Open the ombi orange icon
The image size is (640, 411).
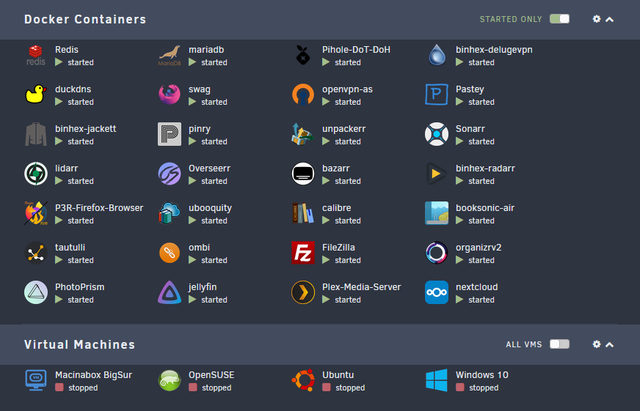[169, 253]
